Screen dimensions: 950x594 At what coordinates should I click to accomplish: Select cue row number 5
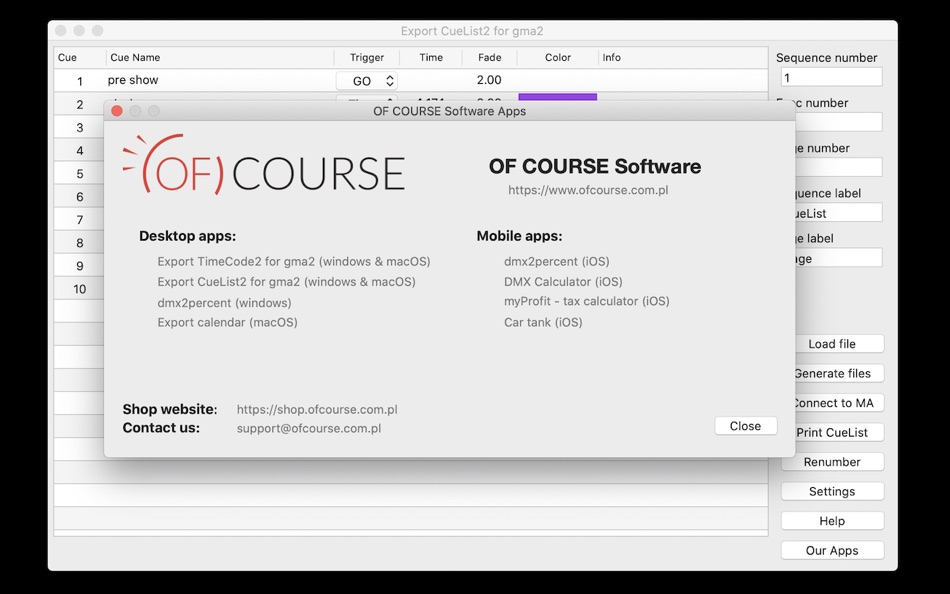(79, 174)
